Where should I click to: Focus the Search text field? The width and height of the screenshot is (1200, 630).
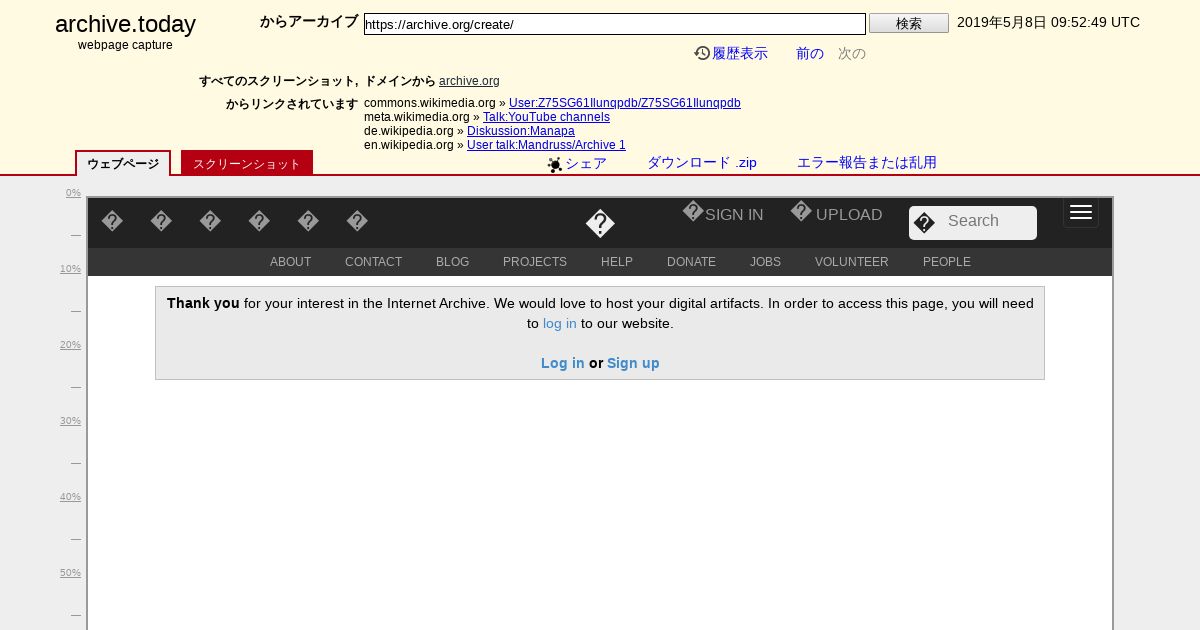coord(988,221)
